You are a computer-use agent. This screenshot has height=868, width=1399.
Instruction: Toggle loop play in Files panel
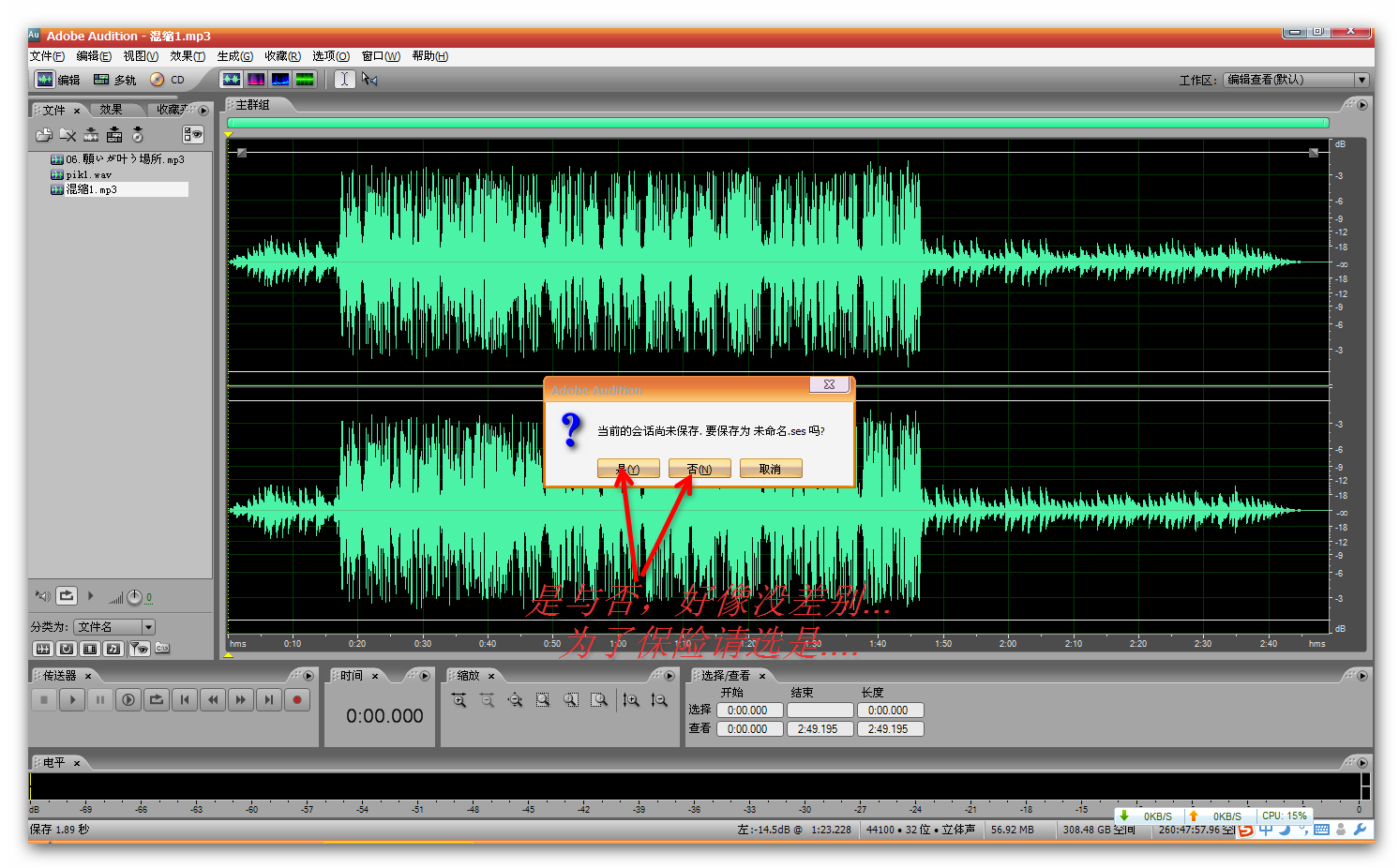click(x=67, y=596)
